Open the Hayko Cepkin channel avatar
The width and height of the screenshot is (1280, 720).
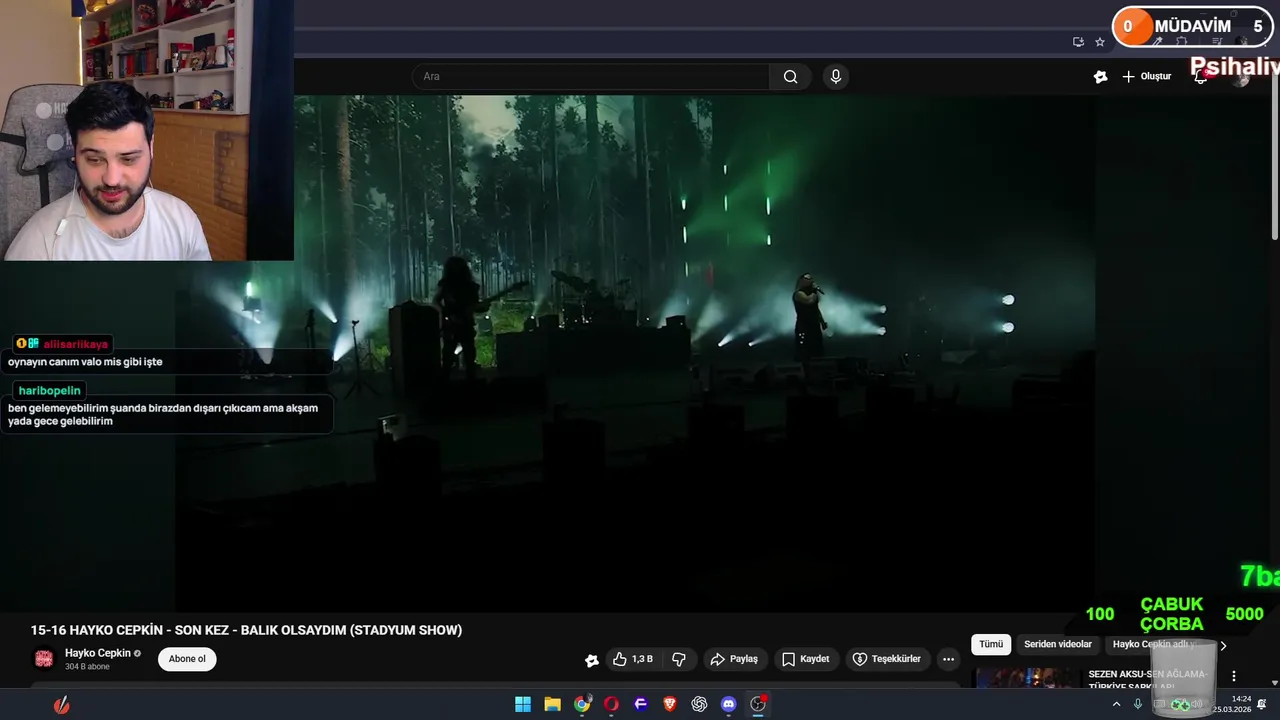tap(44, 658)
